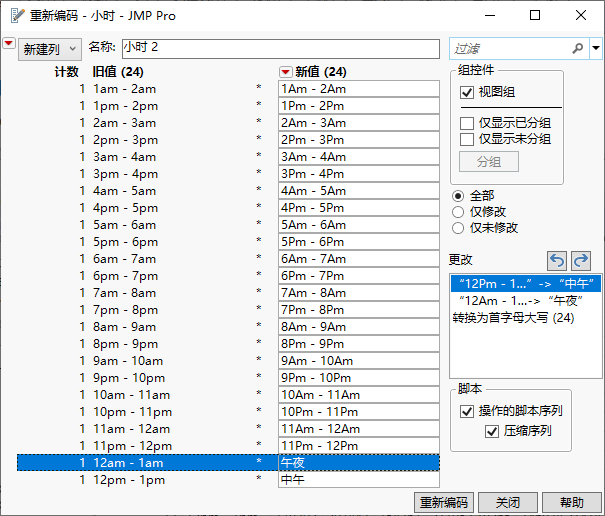This screenshot has width=605, height=516.
Task: Select the 全部 radio button
Action: point(458,196)
